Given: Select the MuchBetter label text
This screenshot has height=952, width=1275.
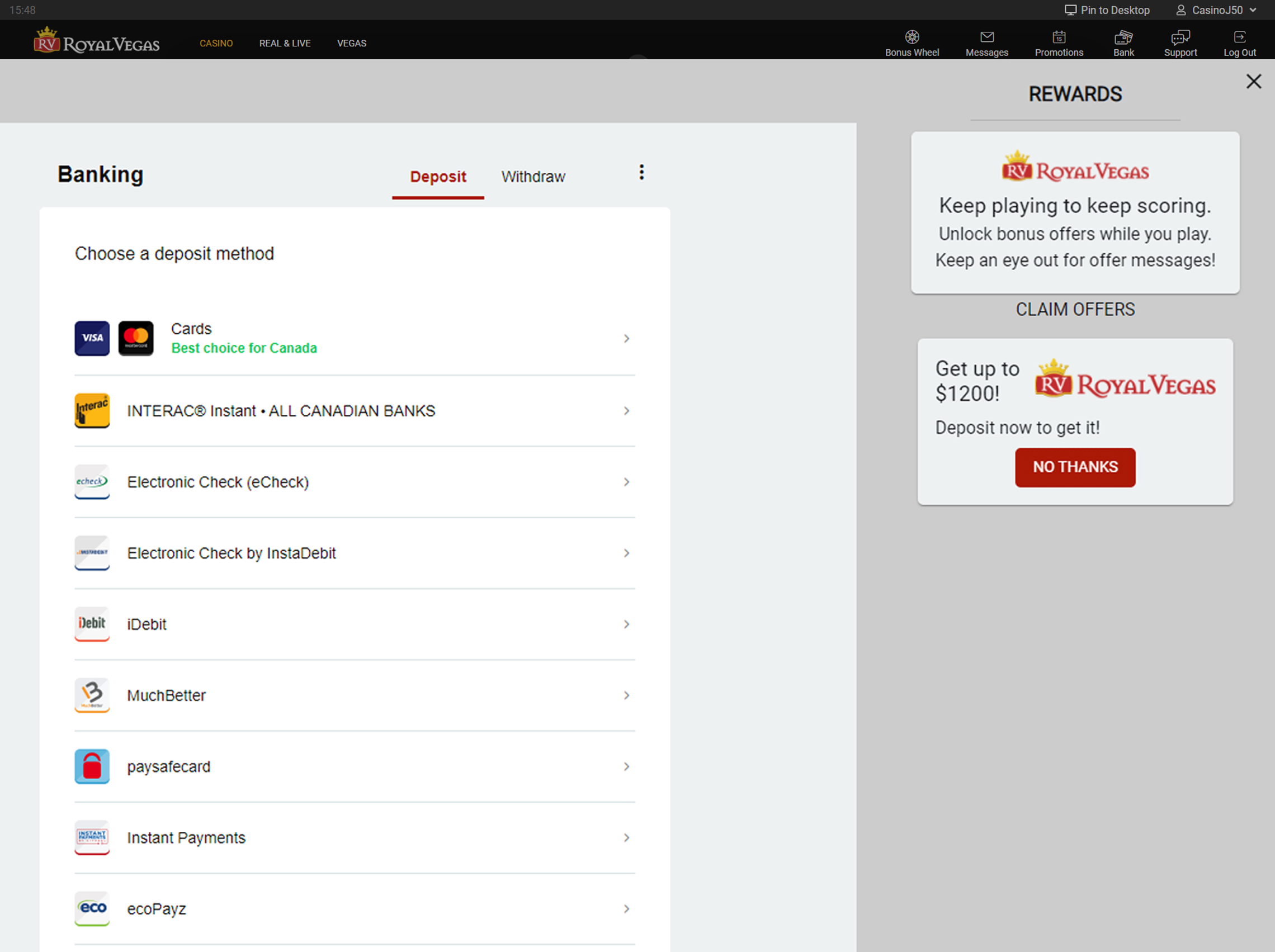Looking at the screenshot, I should pos(166,695).
